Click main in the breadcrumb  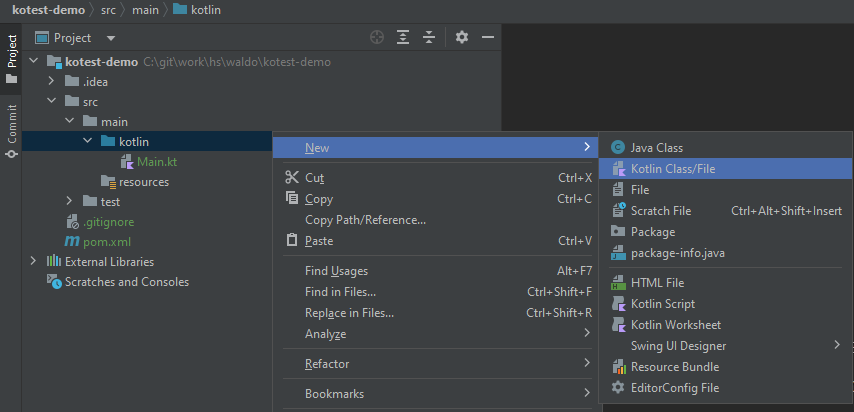145,10
